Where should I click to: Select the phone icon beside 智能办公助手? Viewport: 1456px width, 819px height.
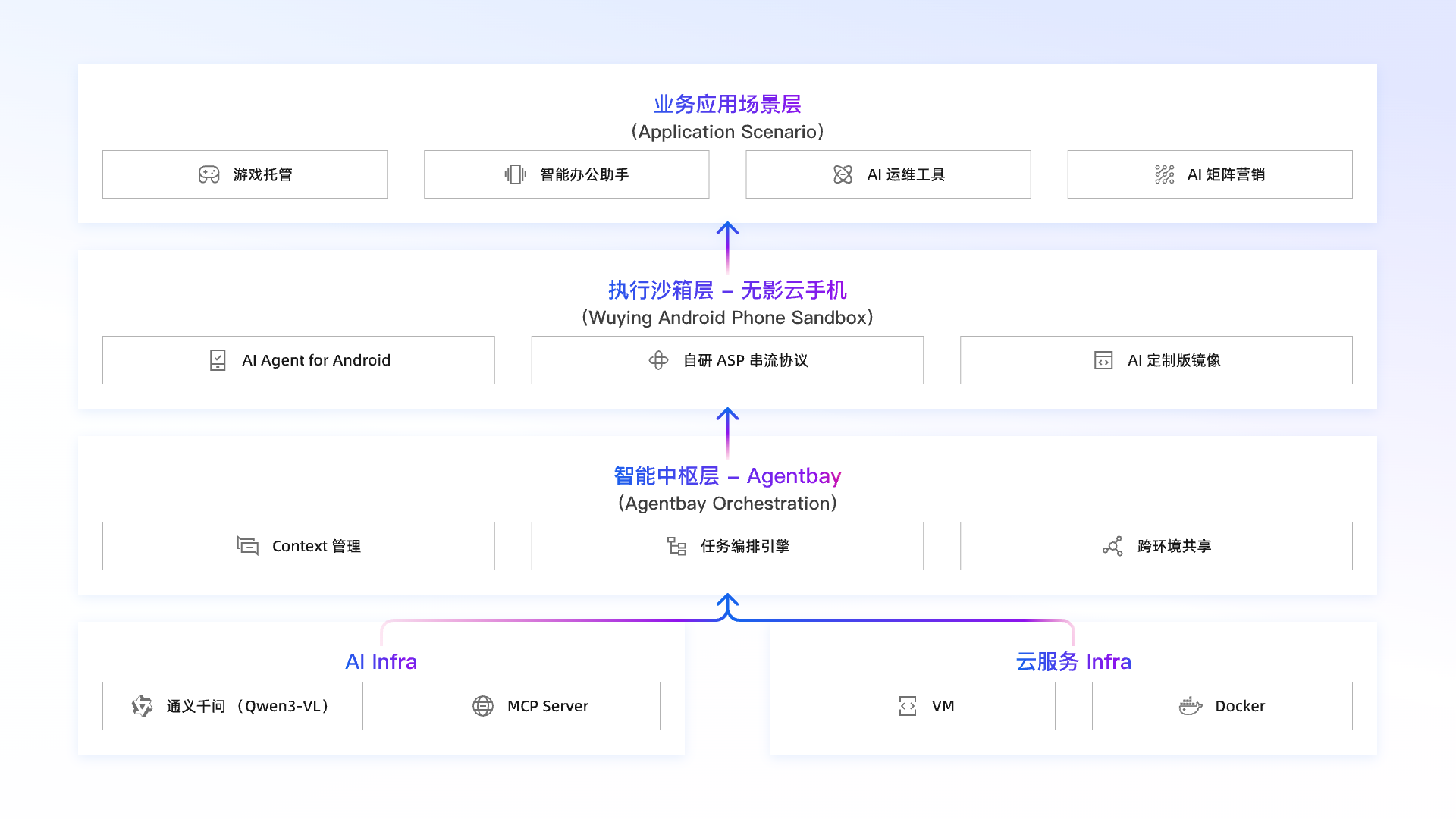pyautogui.click(x=516, y=174)
